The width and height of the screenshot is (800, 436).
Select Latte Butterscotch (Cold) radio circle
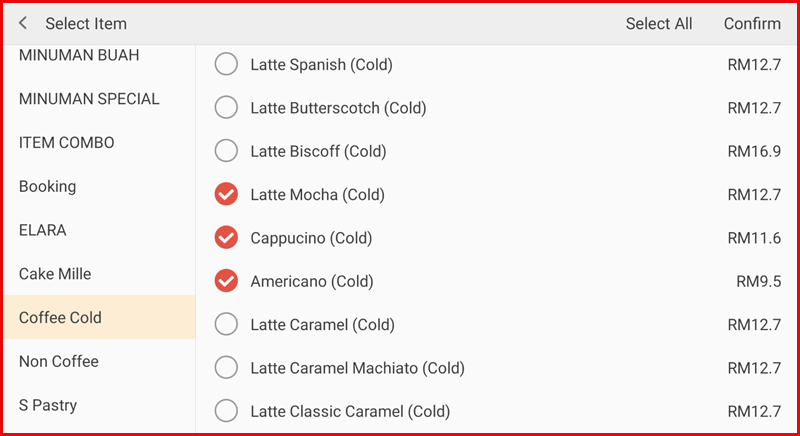pos(227,108)
